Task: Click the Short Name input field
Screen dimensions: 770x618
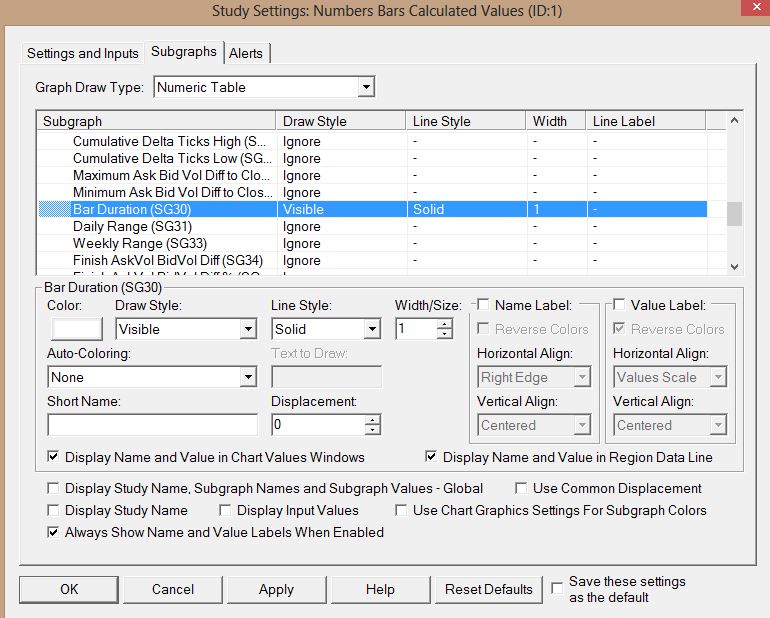Action: click(x=152, y=425)
